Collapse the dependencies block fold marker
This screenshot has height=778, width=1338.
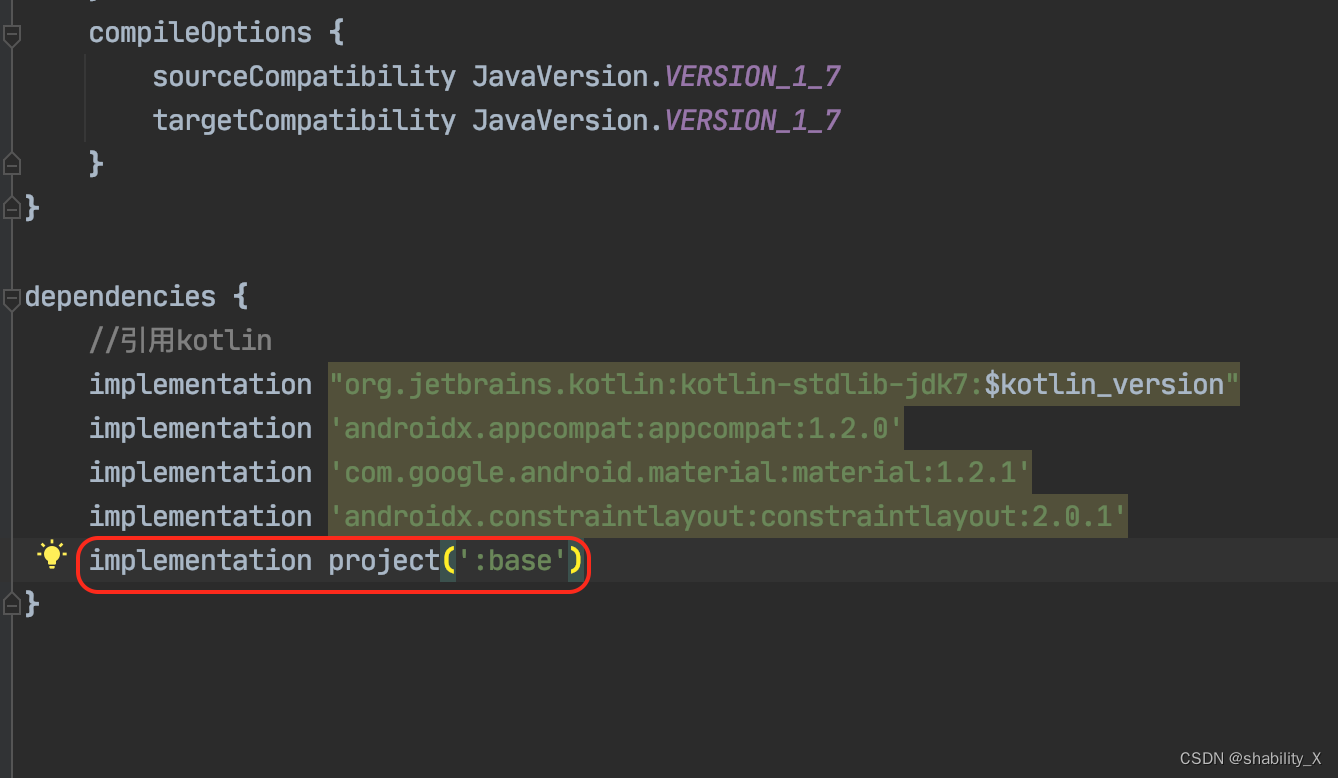coord(11,298)
